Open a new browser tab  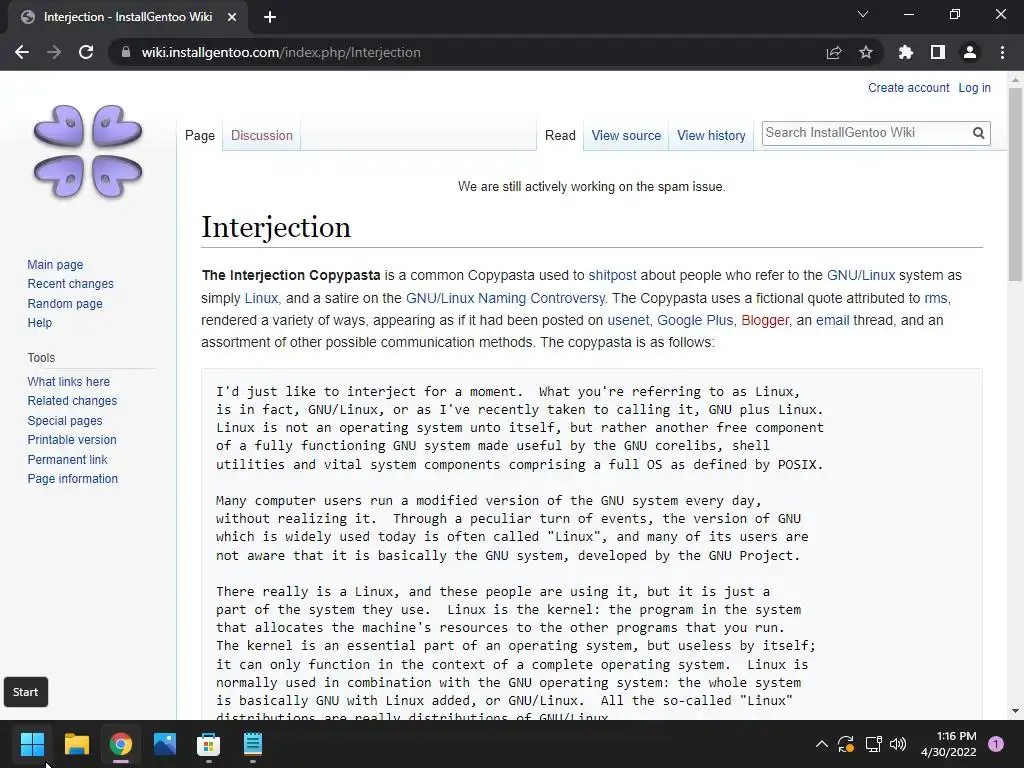(x=270, y=17)
